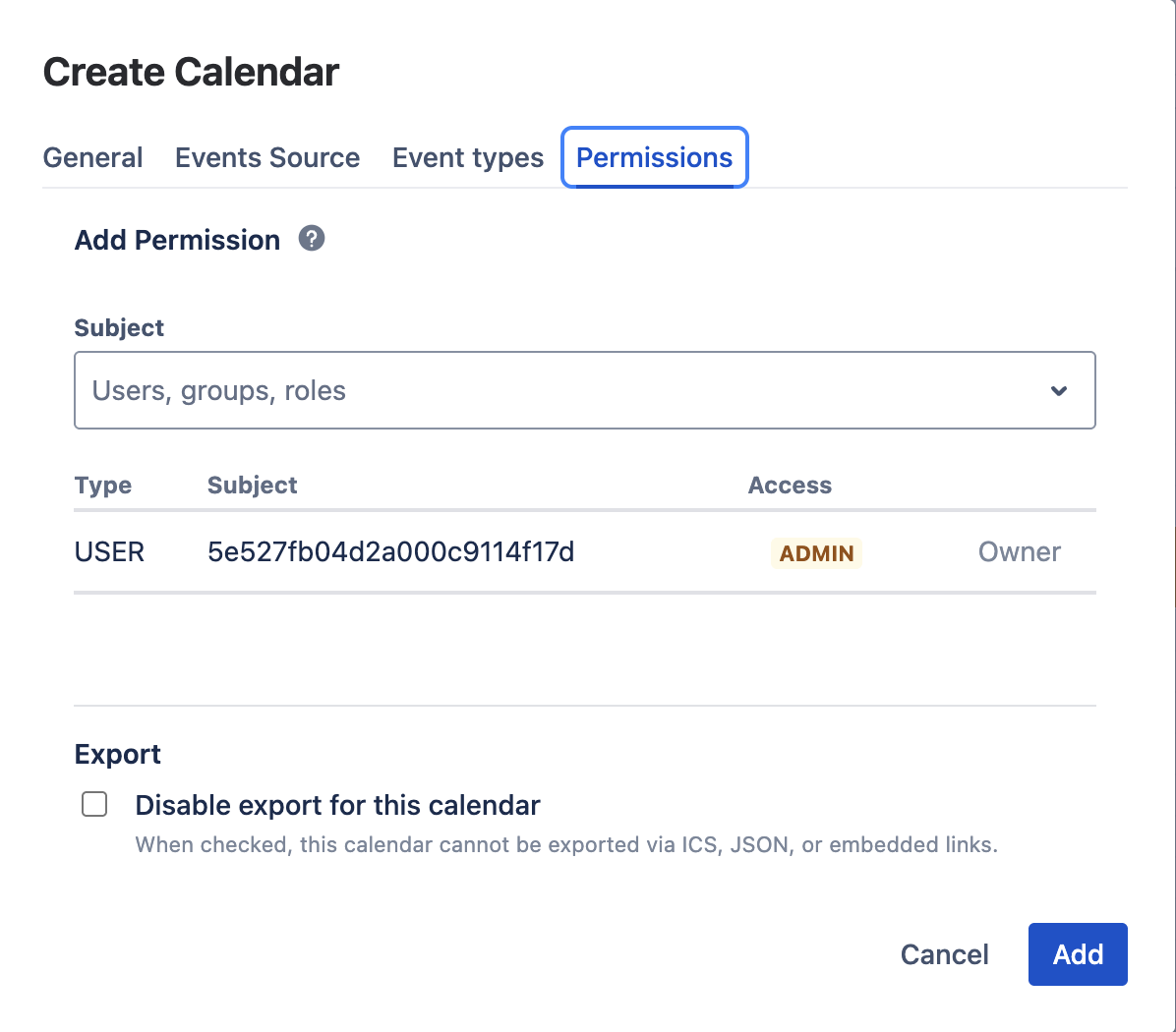Stay on the Permissions tab
The image size is (1176, 1032).
pyautogui.click(x=654, y=157)
